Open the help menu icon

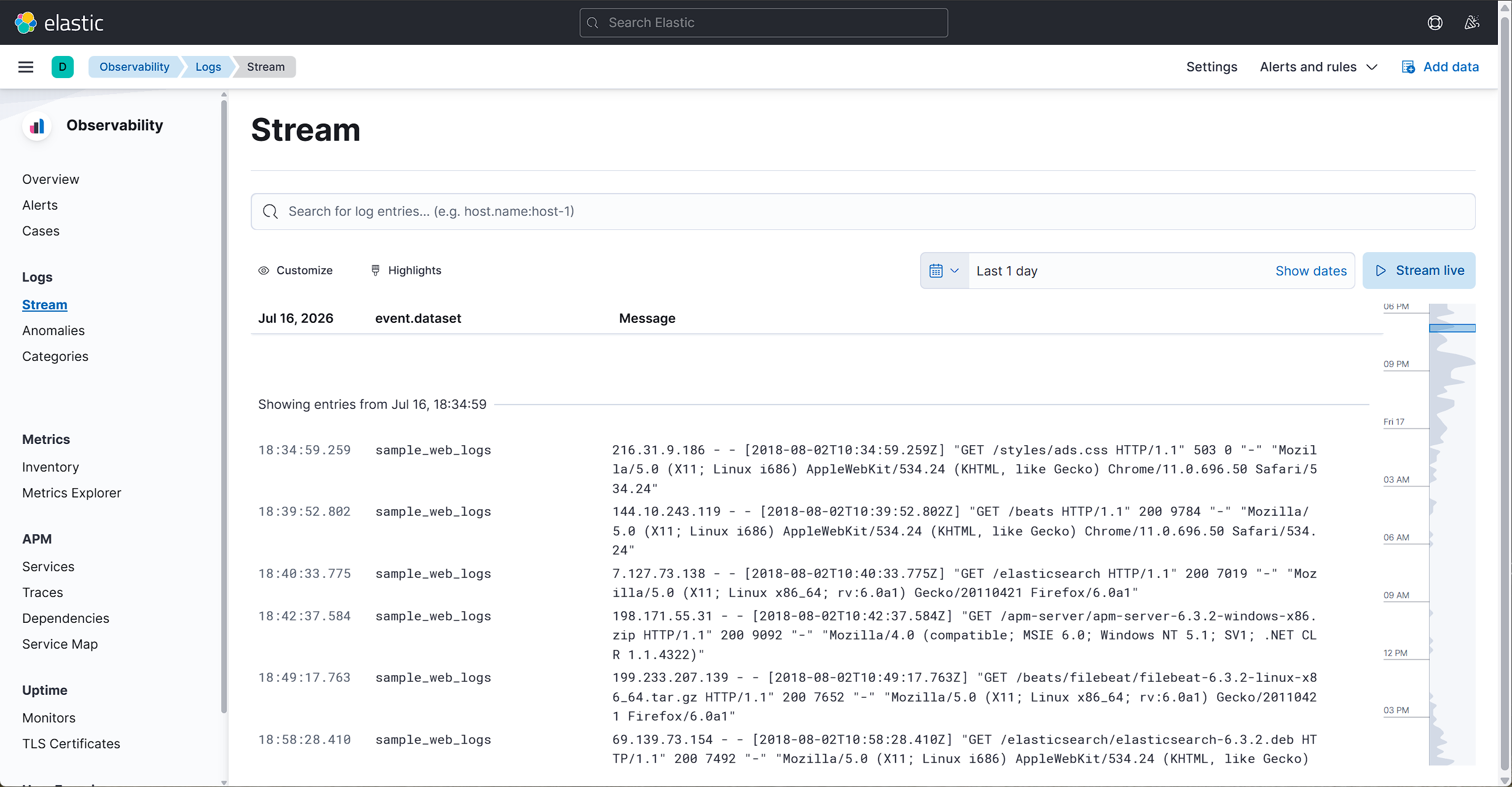(1435, 23)
